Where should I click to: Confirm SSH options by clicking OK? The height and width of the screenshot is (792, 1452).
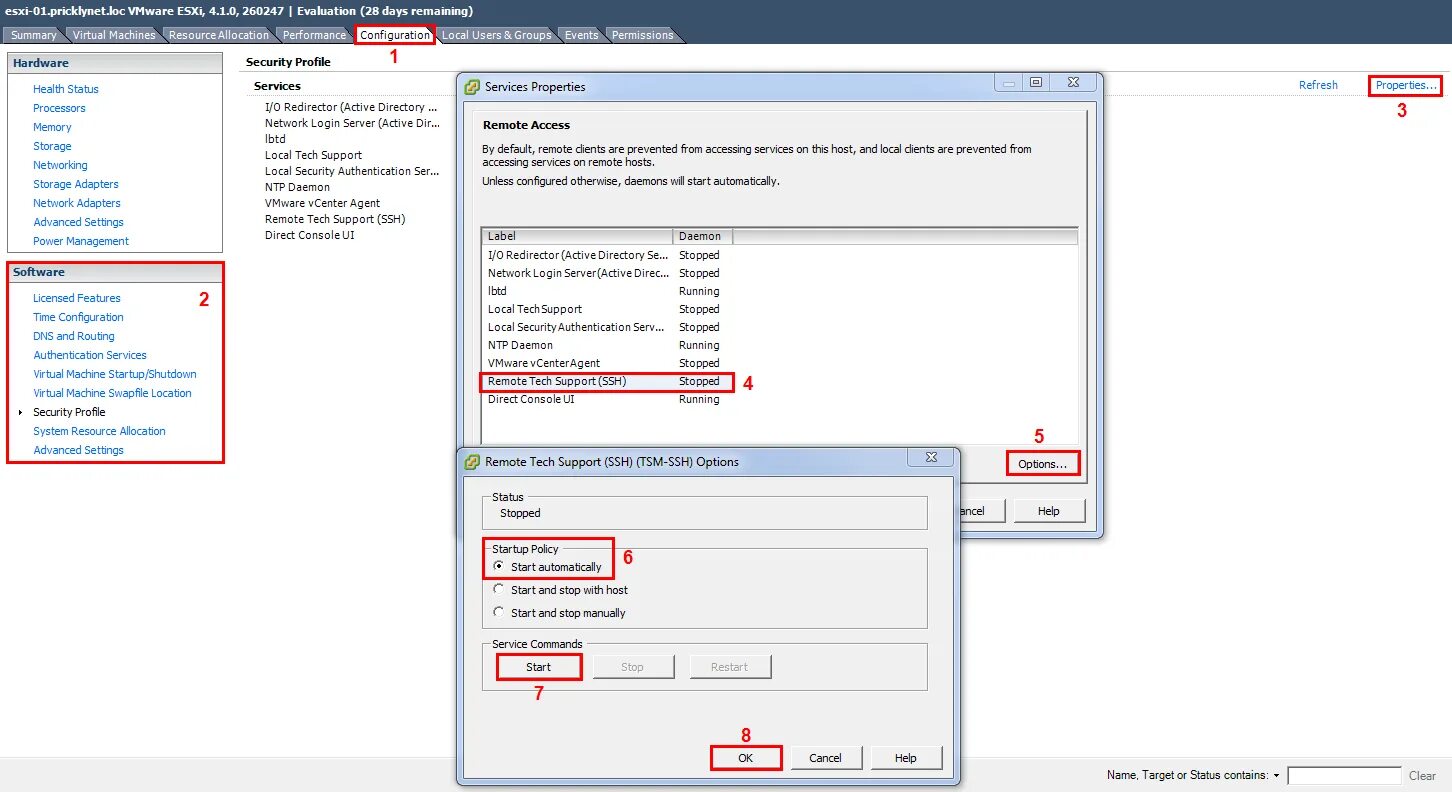745,757
